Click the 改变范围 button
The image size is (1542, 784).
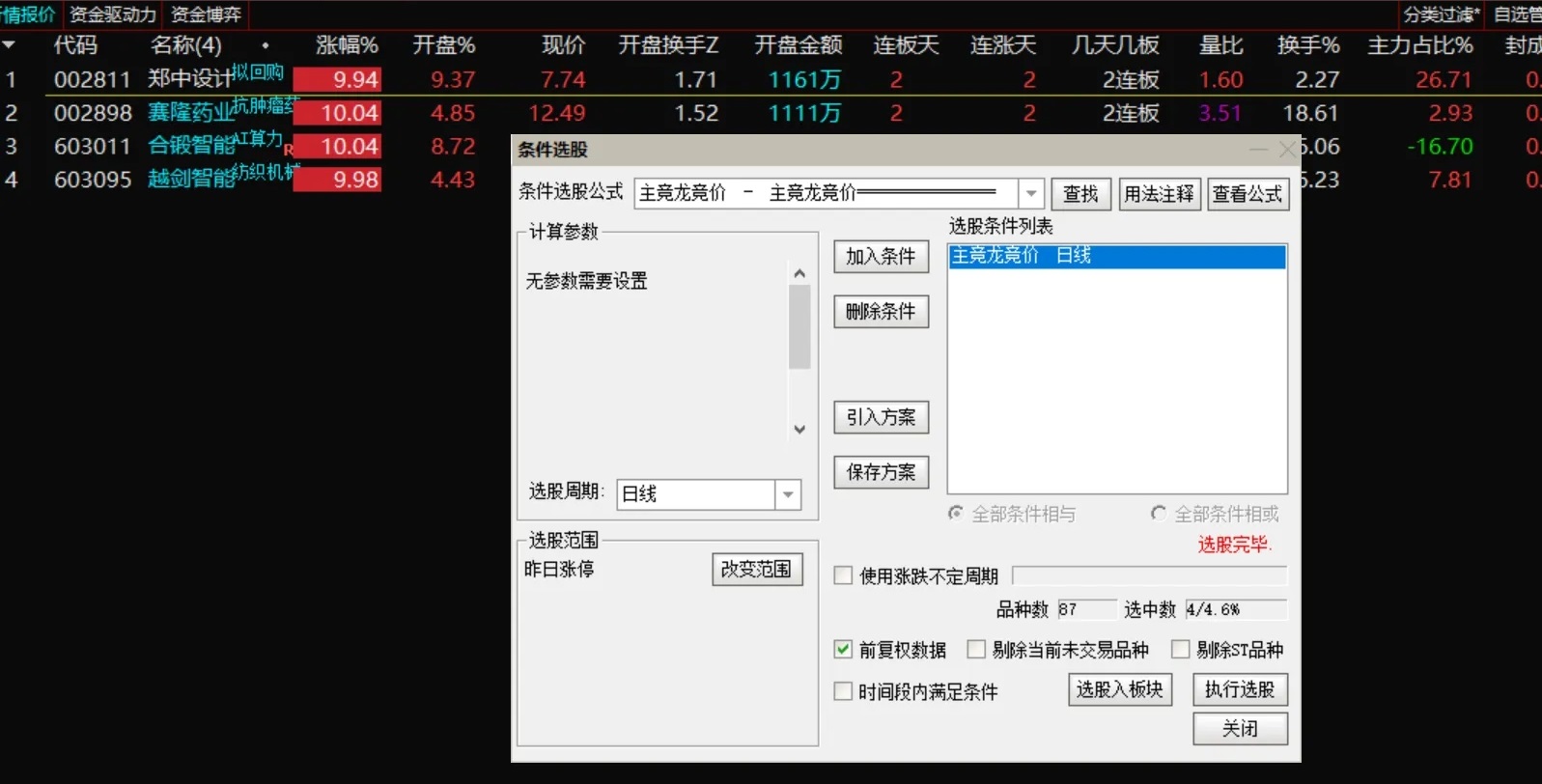click(757, 570)
